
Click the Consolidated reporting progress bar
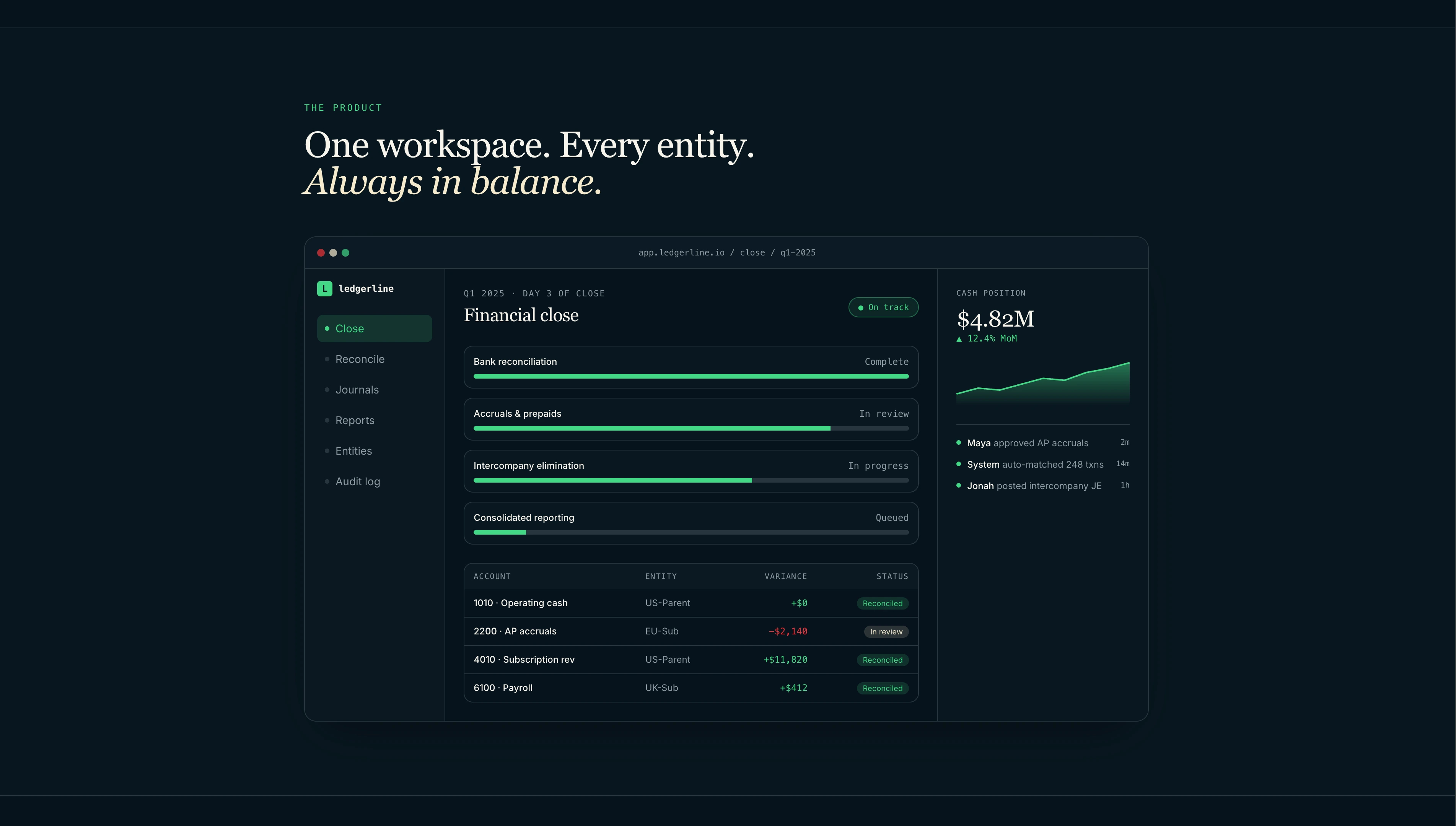click(691, 532)
